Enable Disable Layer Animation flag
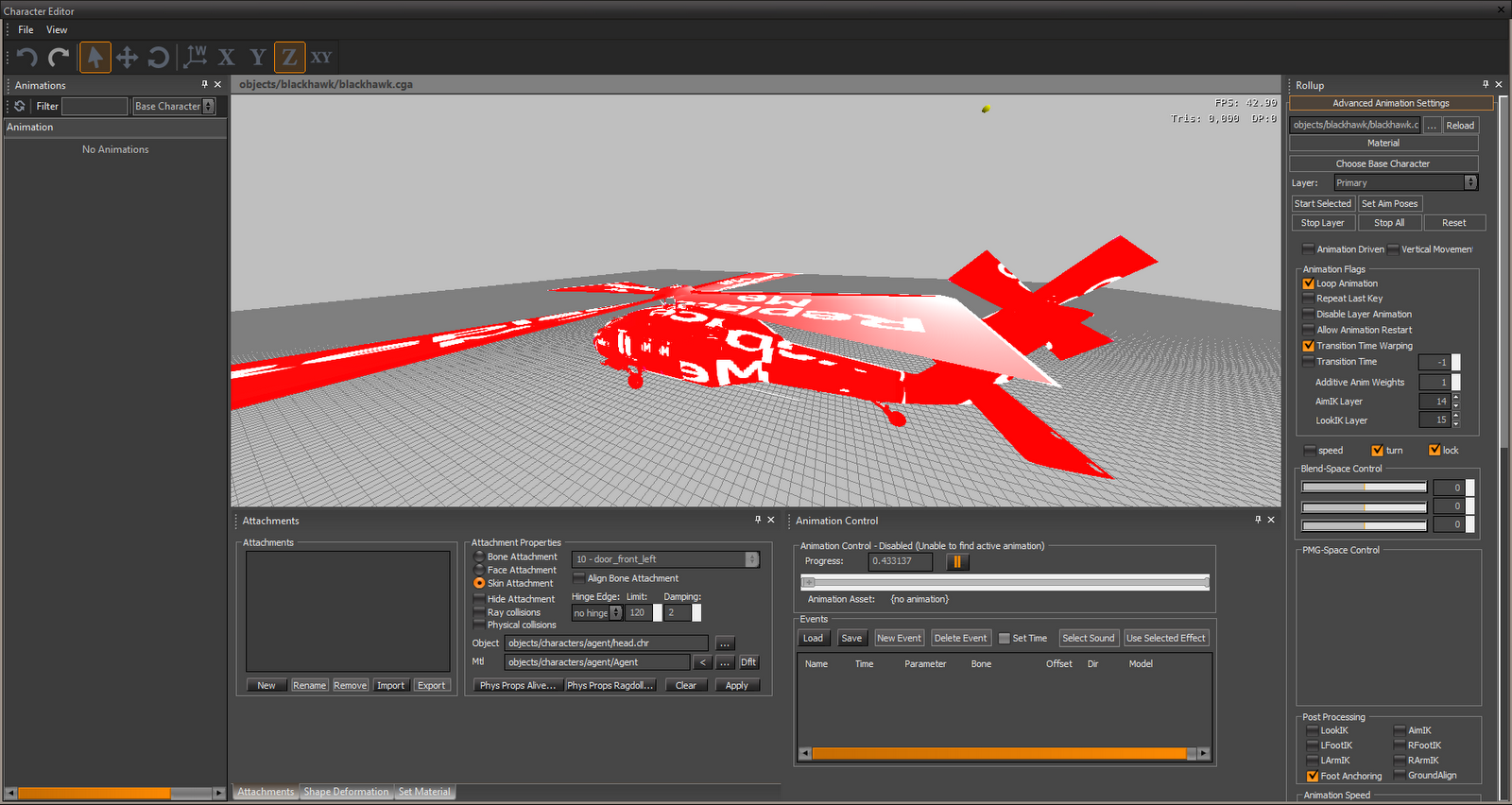Screen dimensions: 1512x805 [1308, 315]
